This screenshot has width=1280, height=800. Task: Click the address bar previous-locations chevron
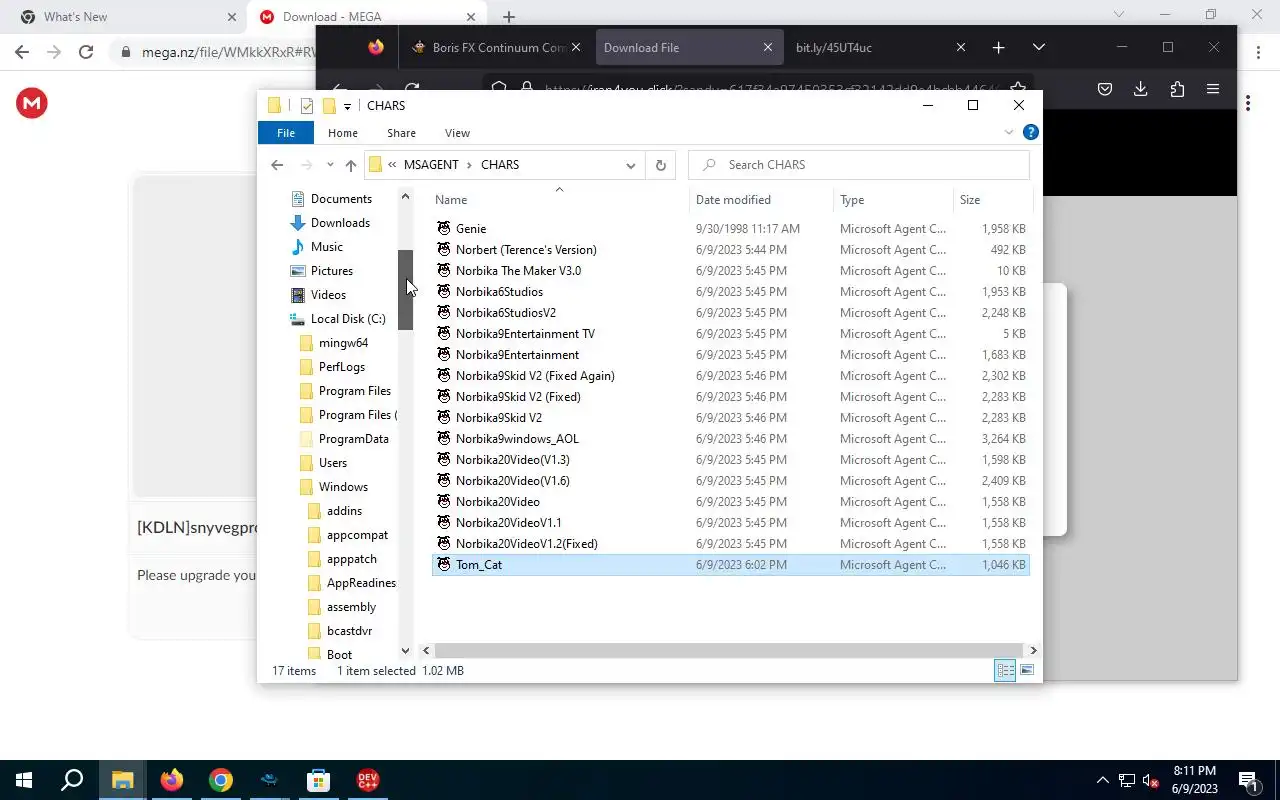click(392, 165)
